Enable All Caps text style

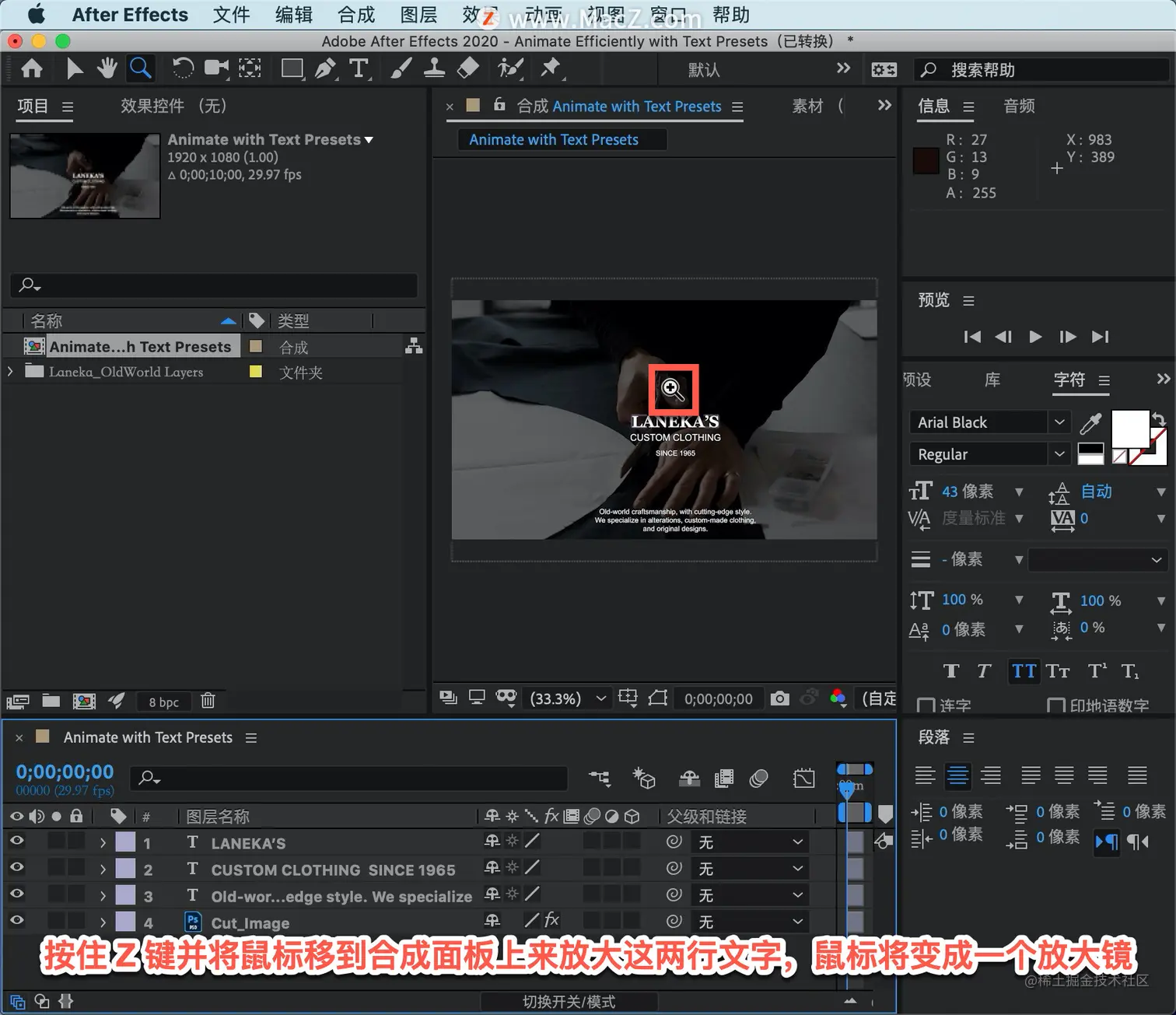pos(1024,671)
